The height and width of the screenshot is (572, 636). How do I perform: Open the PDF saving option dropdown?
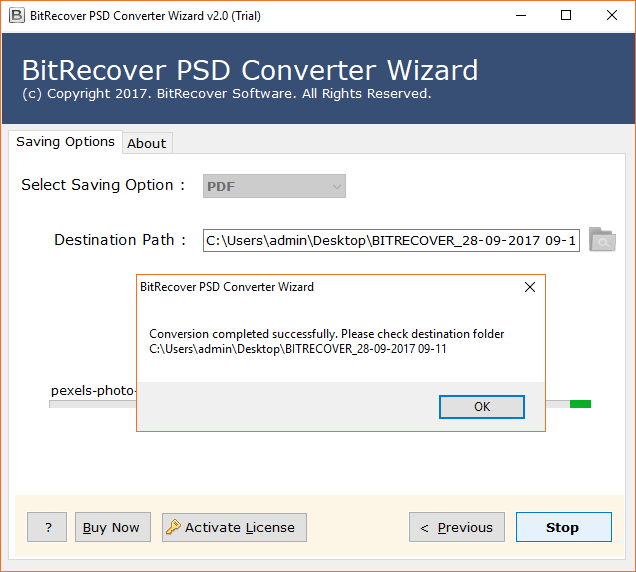(x=274, y=186)
